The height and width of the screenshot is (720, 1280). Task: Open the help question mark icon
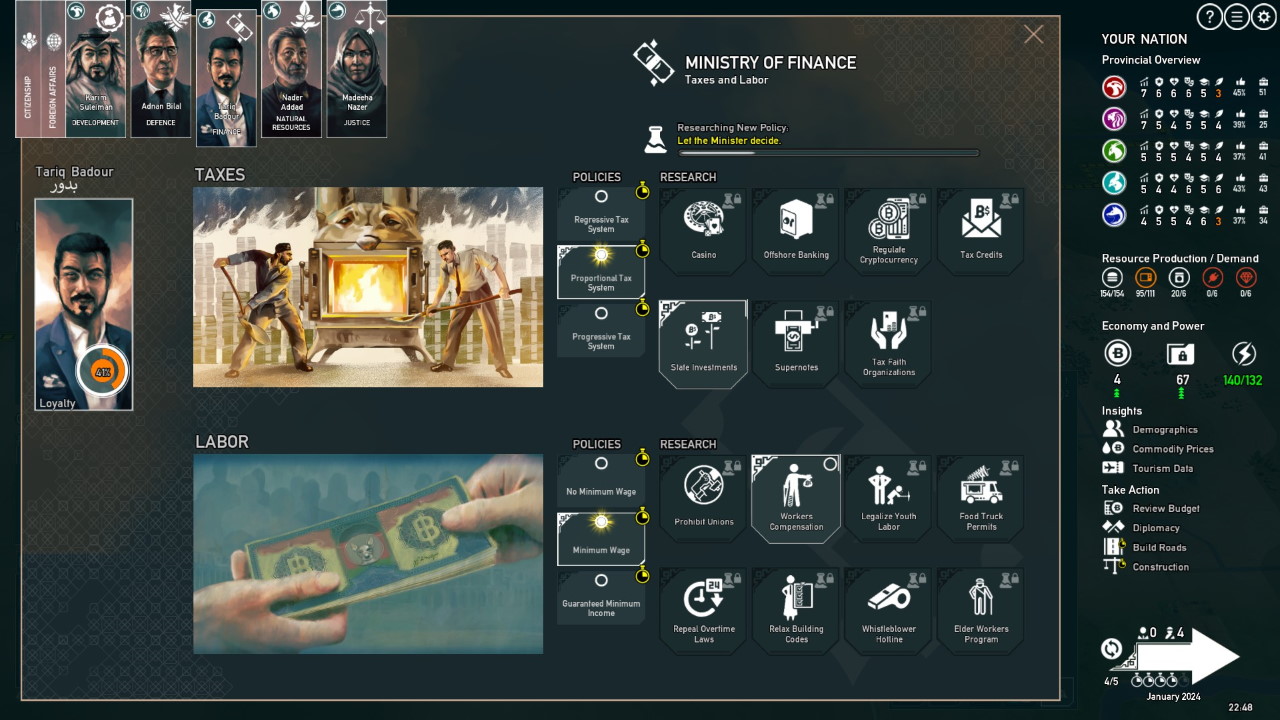pos(1210,16)
